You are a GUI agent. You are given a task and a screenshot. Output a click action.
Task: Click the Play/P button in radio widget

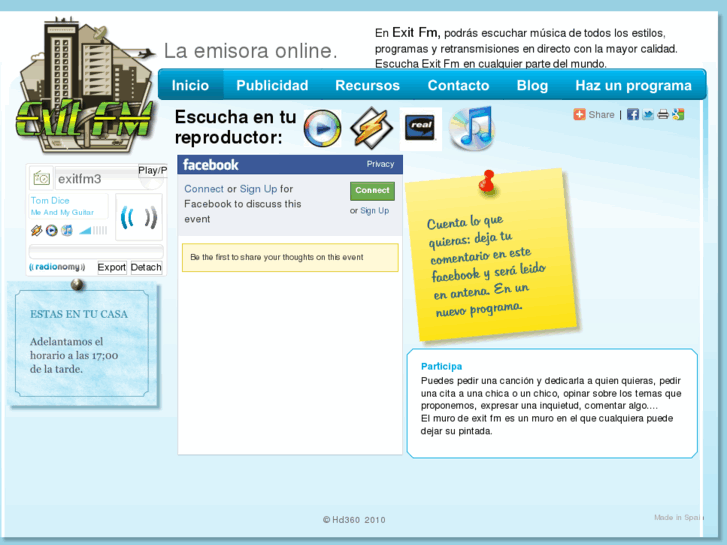coord(153,171)
